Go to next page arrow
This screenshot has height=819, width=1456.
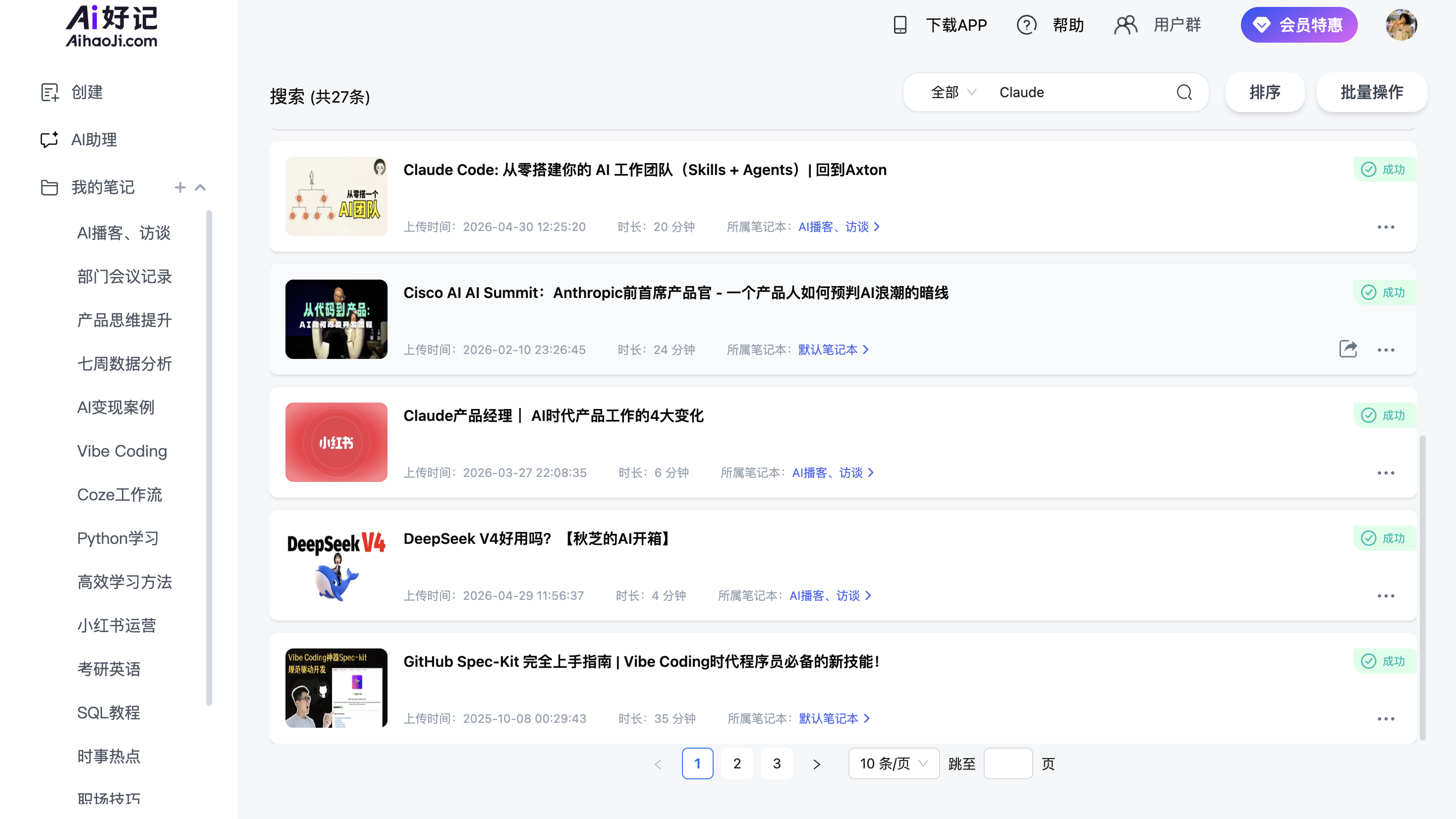[x=816, y=764]
